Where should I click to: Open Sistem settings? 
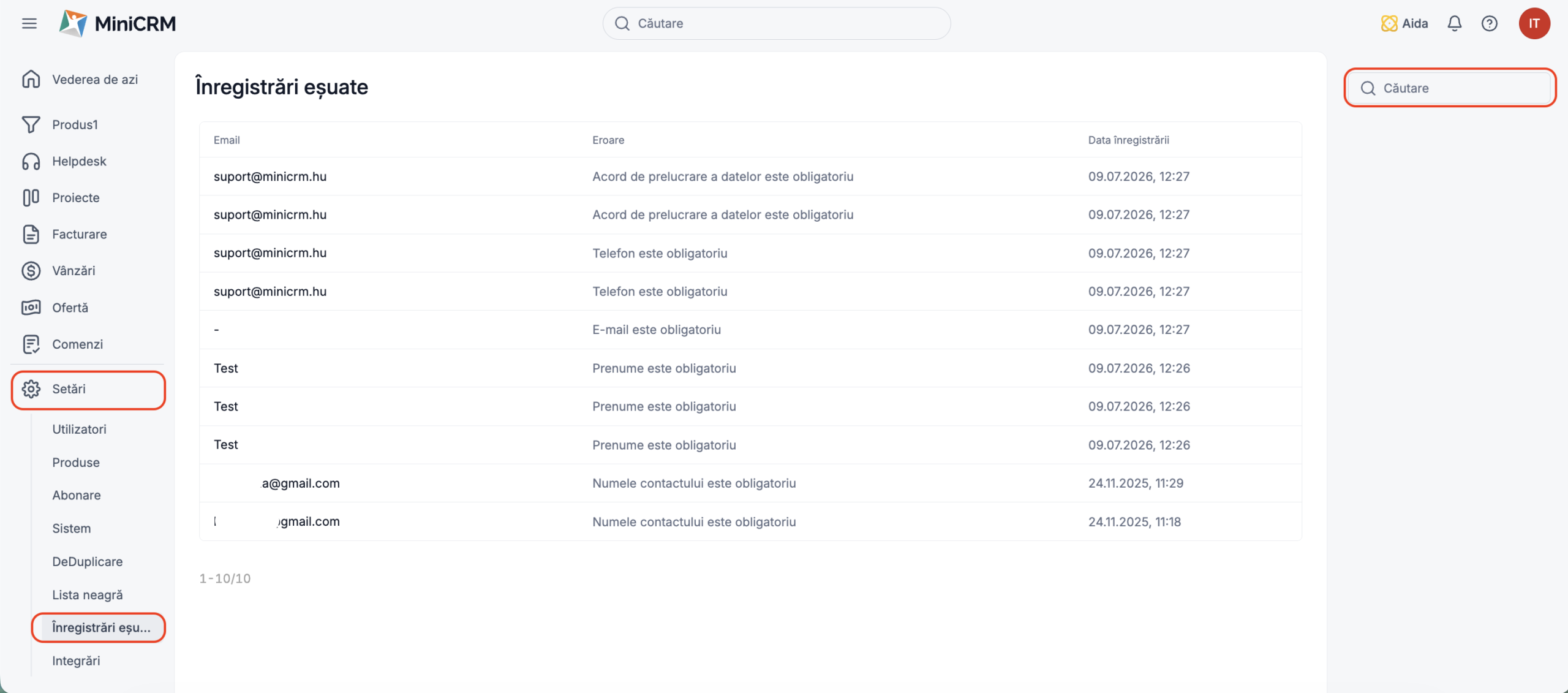(72, 528)
